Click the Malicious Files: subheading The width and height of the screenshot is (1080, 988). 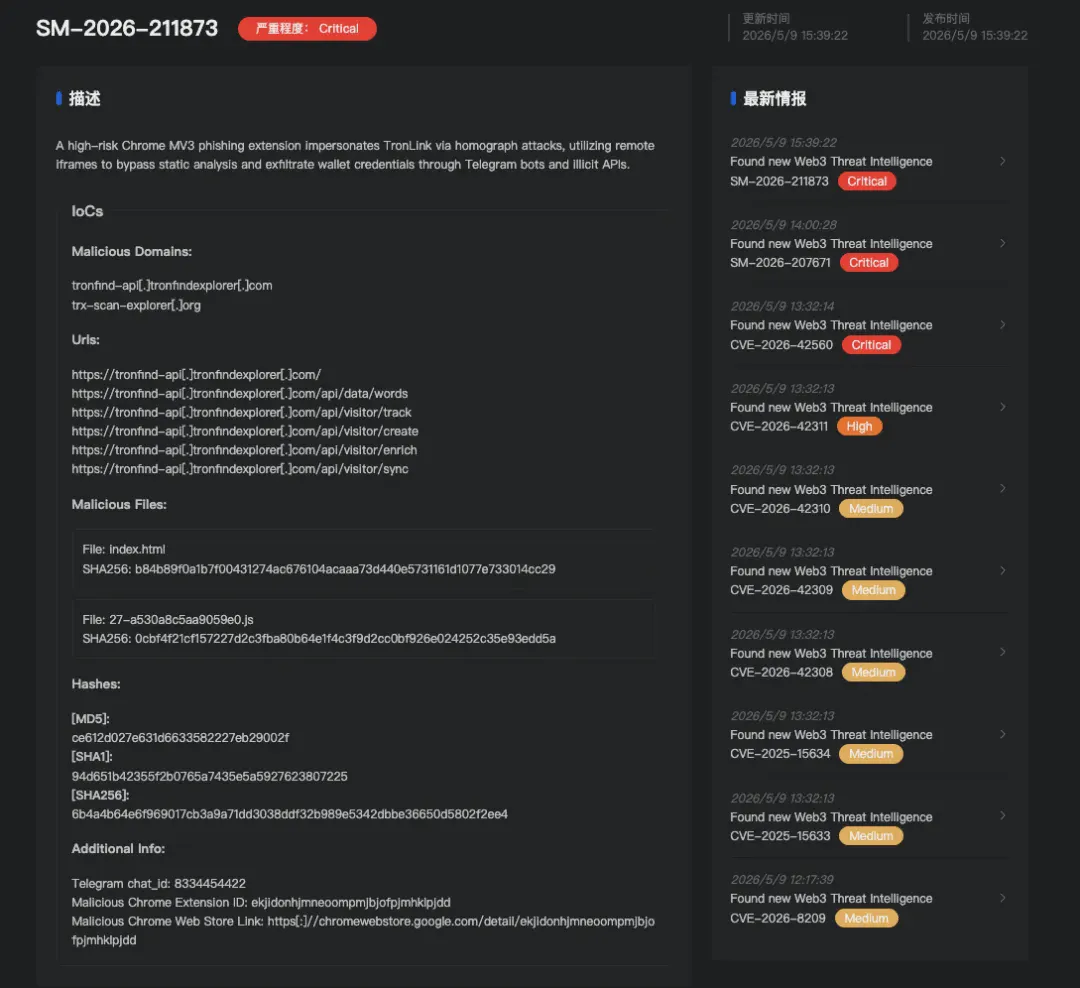119,504
